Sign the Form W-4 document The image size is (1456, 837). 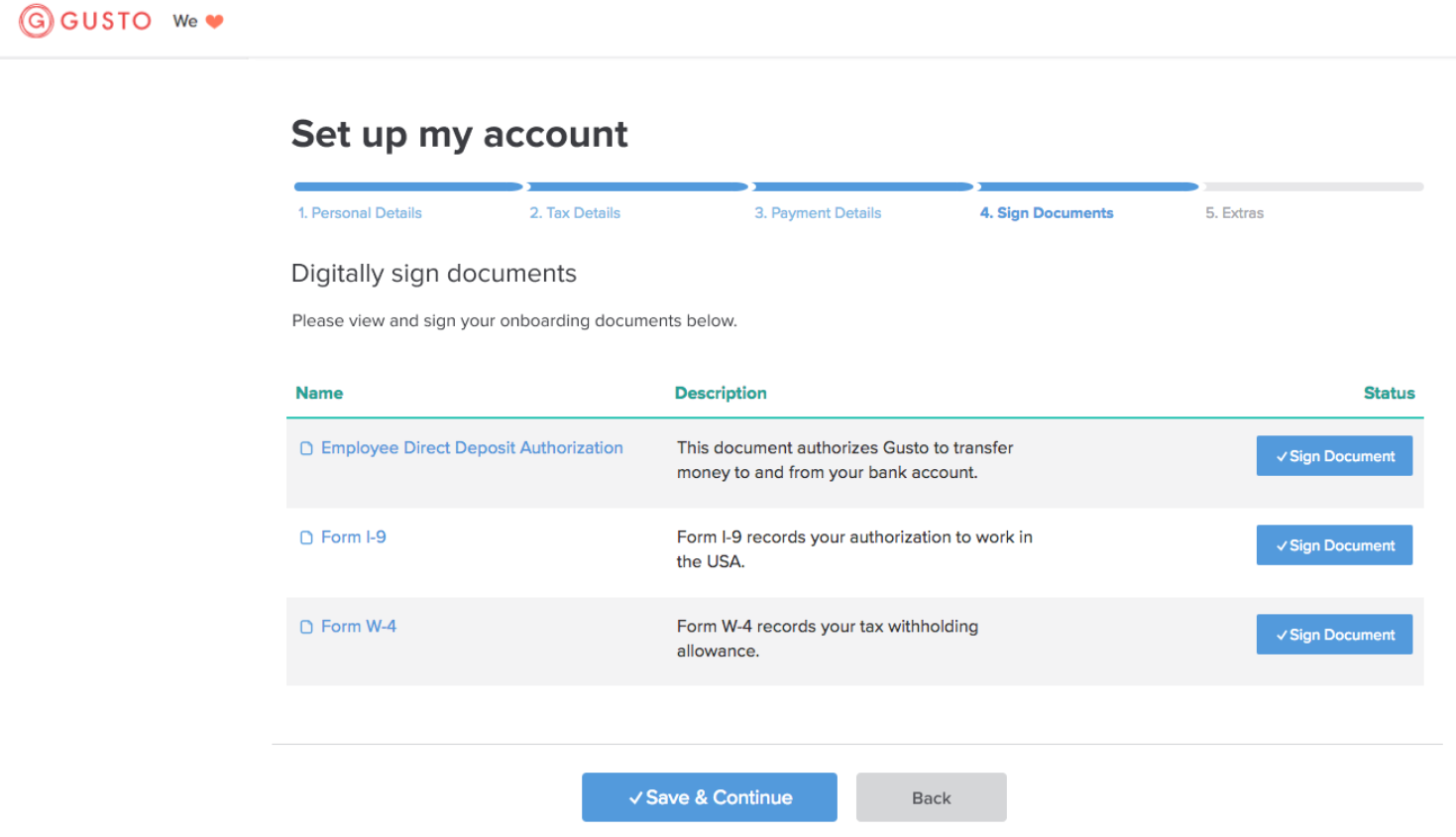coord(1334,634)
